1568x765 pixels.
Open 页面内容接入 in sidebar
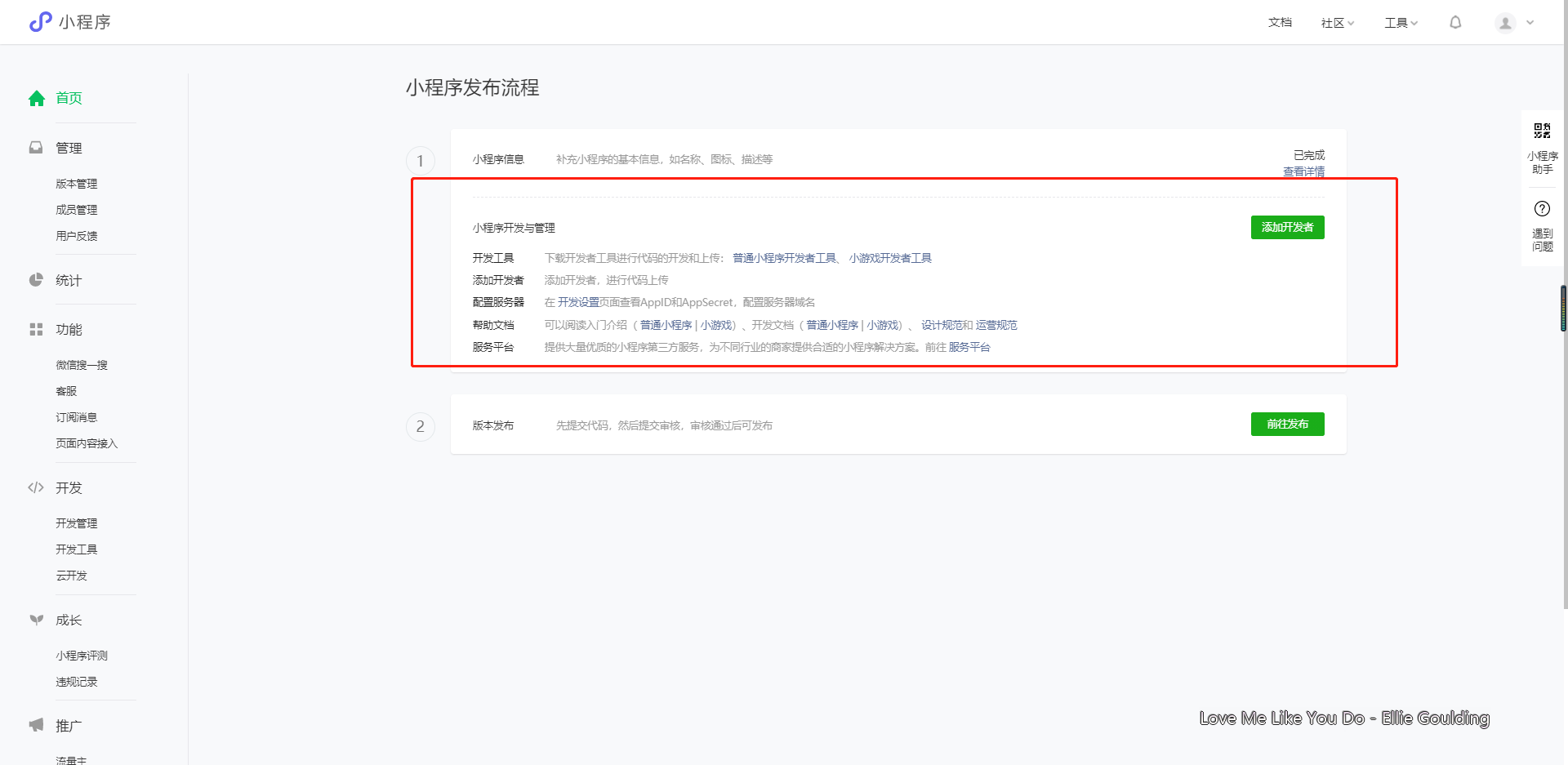tap(87, 443)
